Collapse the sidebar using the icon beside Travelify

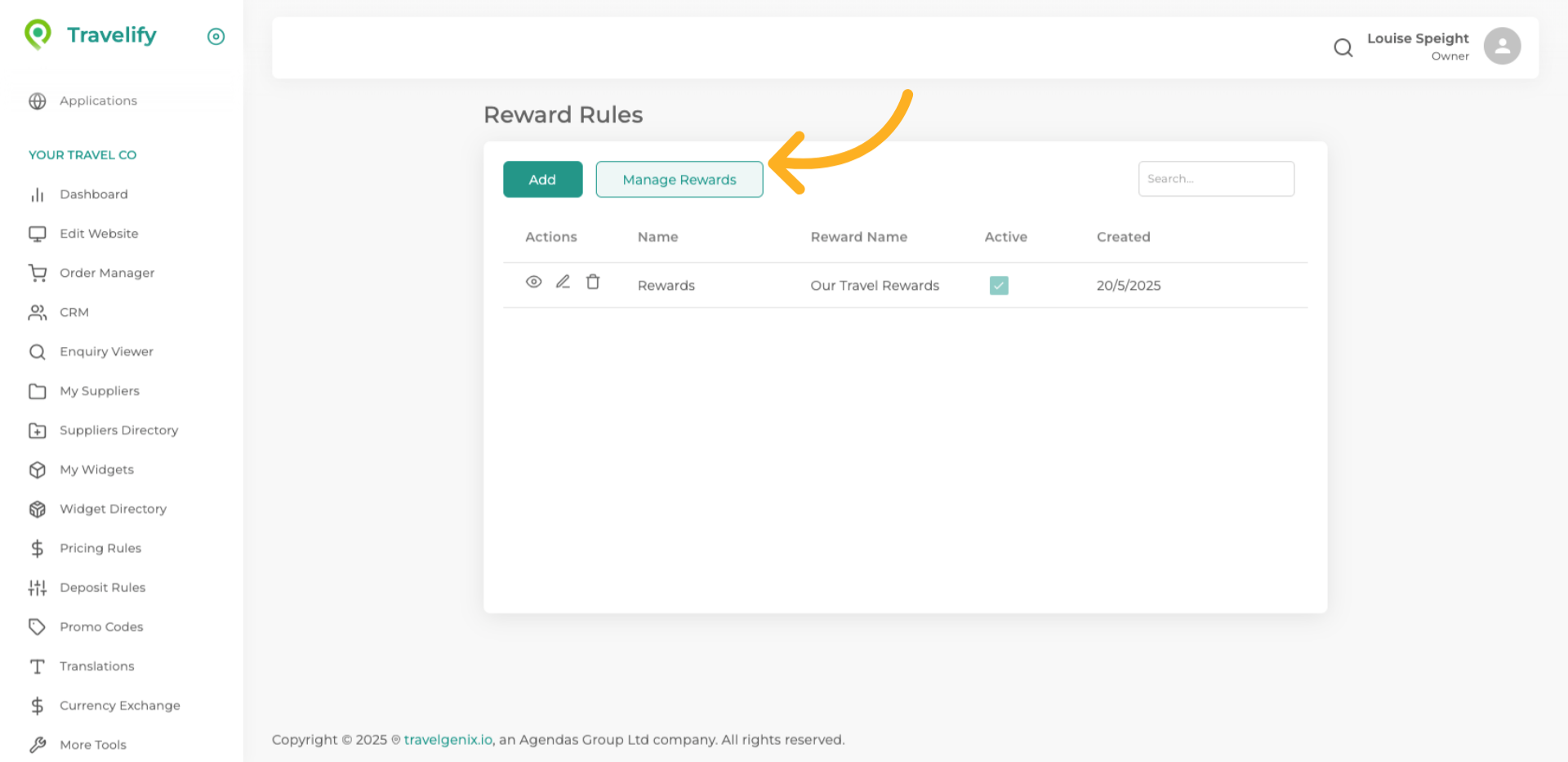pos(216,36)
